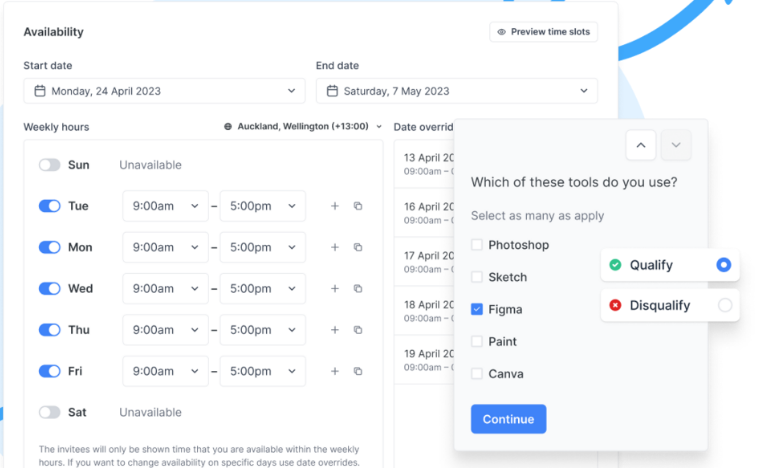The width and height of the screenshot is (758, 468).
Task: Select the Disqualify radio button
Action: coord(725,305)
